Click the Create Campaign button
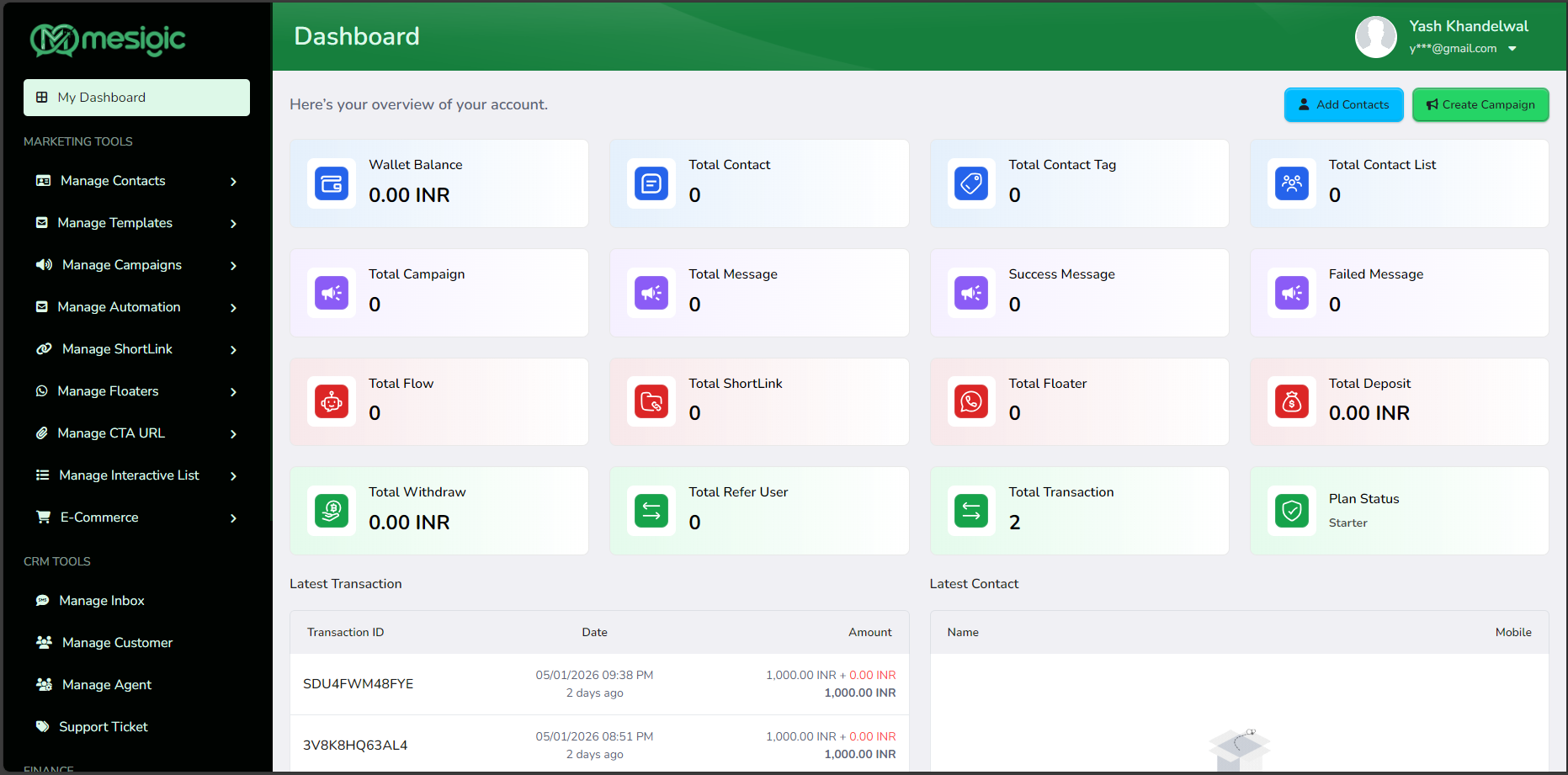Image resolution: width=1568 pixels, height=775 pixels. coord(1480,105)
